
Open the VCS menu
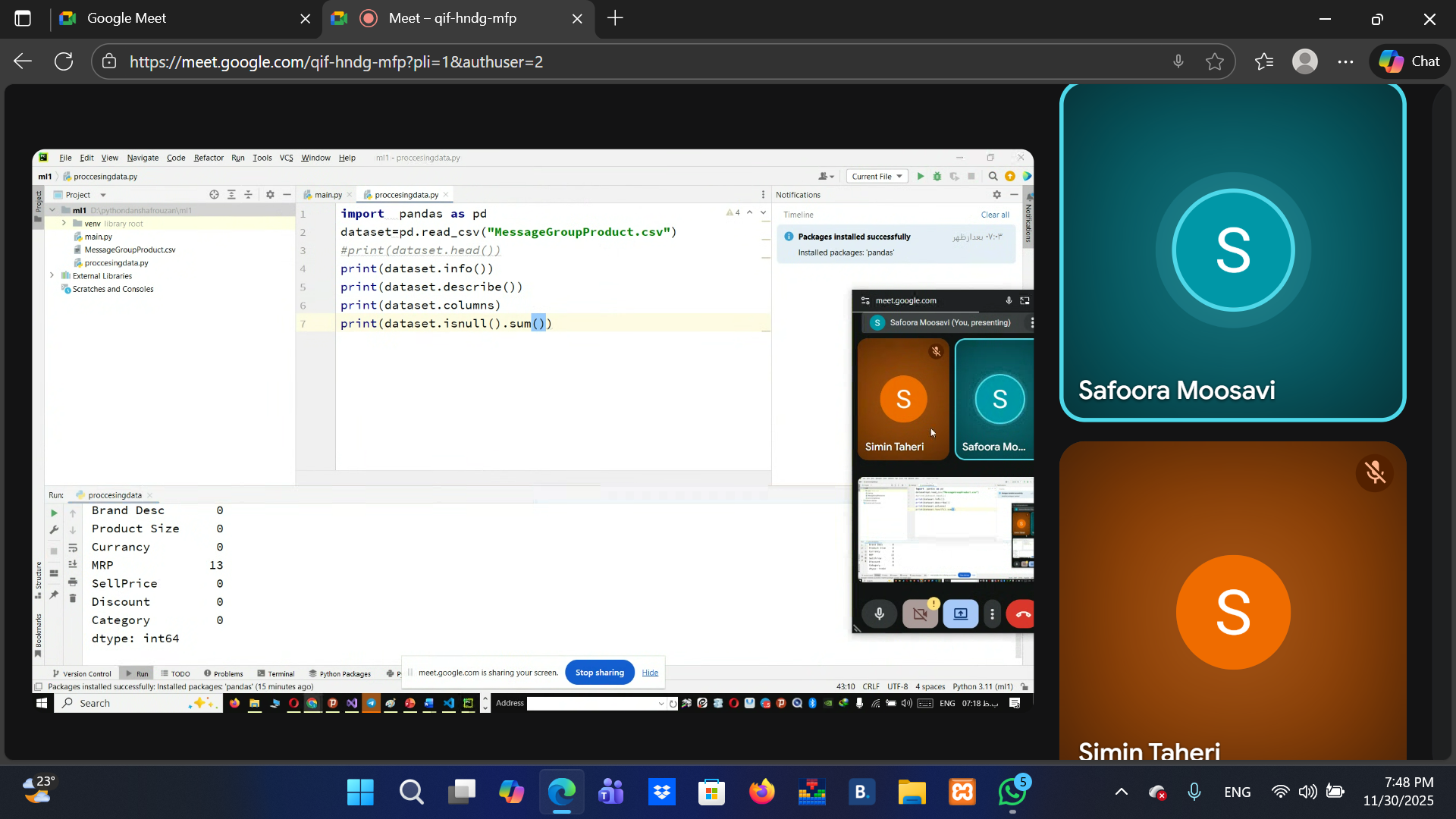click(x=286, y=158)
